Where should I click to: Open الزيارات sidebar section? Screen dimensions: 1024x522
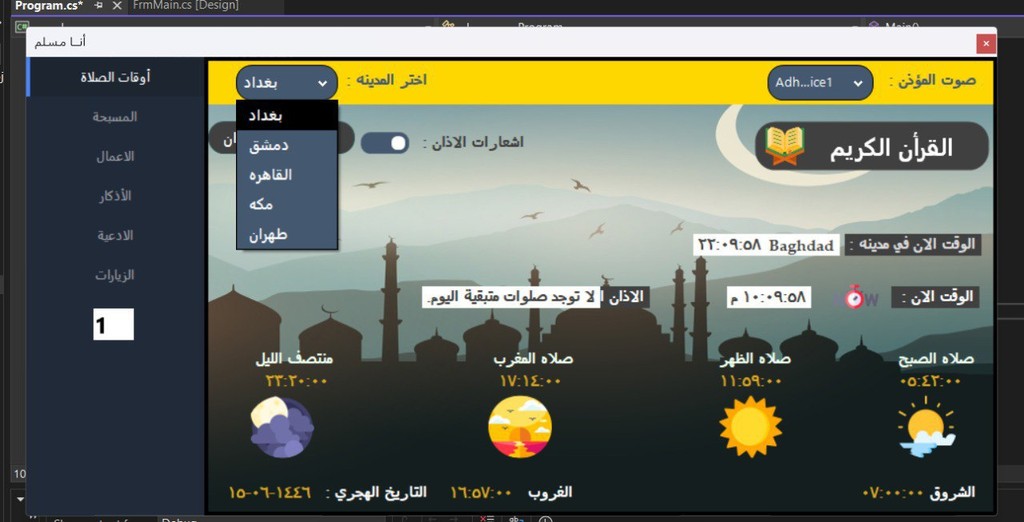tap(116, 275)
